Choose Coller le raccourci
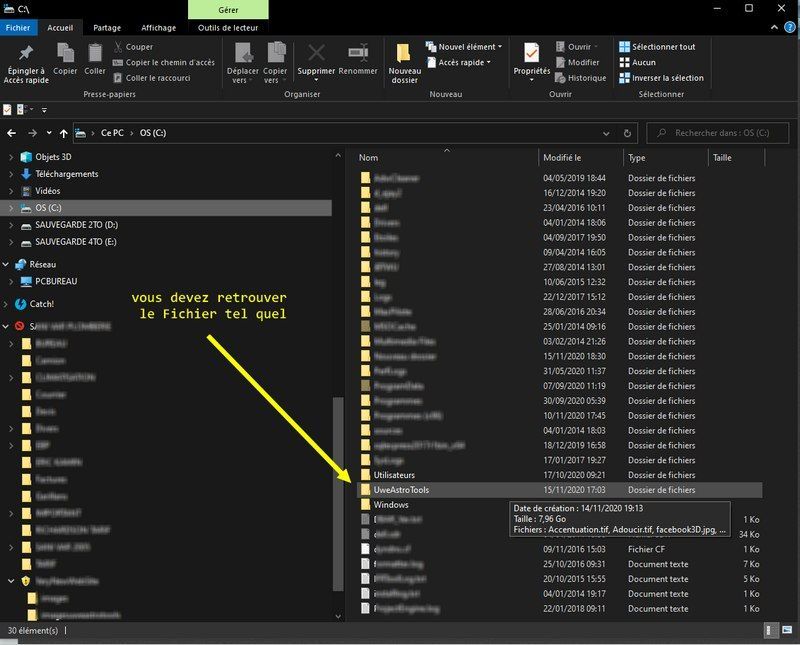The width and height of the screenshot is (800, 645). click(152, 78)
